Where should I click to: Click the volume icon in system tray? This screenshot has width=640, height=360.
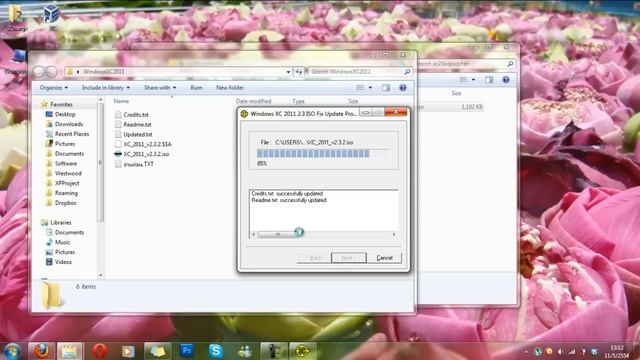560,351
